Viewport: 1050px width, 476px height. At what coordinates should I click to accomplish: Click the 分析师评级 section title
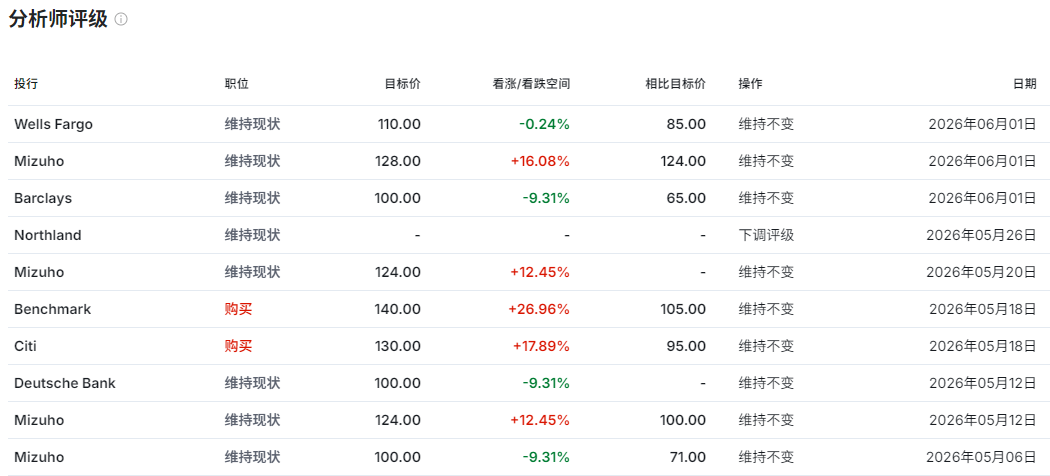coord(58,19)
